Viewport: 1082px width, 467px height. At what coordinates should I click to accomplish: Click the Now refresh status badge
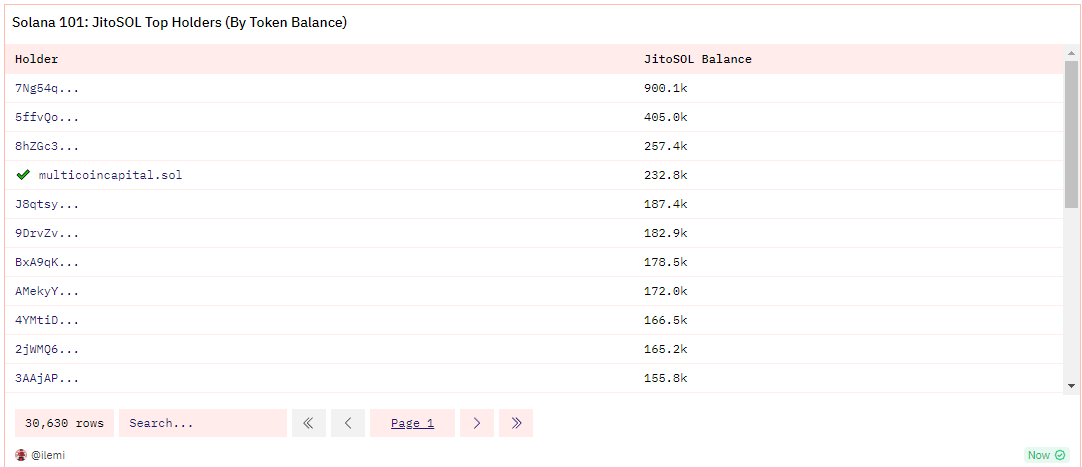pos(1047,455)
